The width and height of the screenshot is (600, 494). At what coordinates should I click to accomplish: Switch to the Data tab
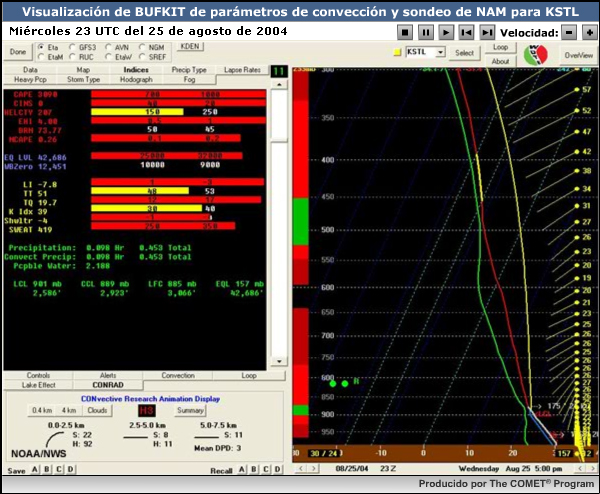(30, 70)
